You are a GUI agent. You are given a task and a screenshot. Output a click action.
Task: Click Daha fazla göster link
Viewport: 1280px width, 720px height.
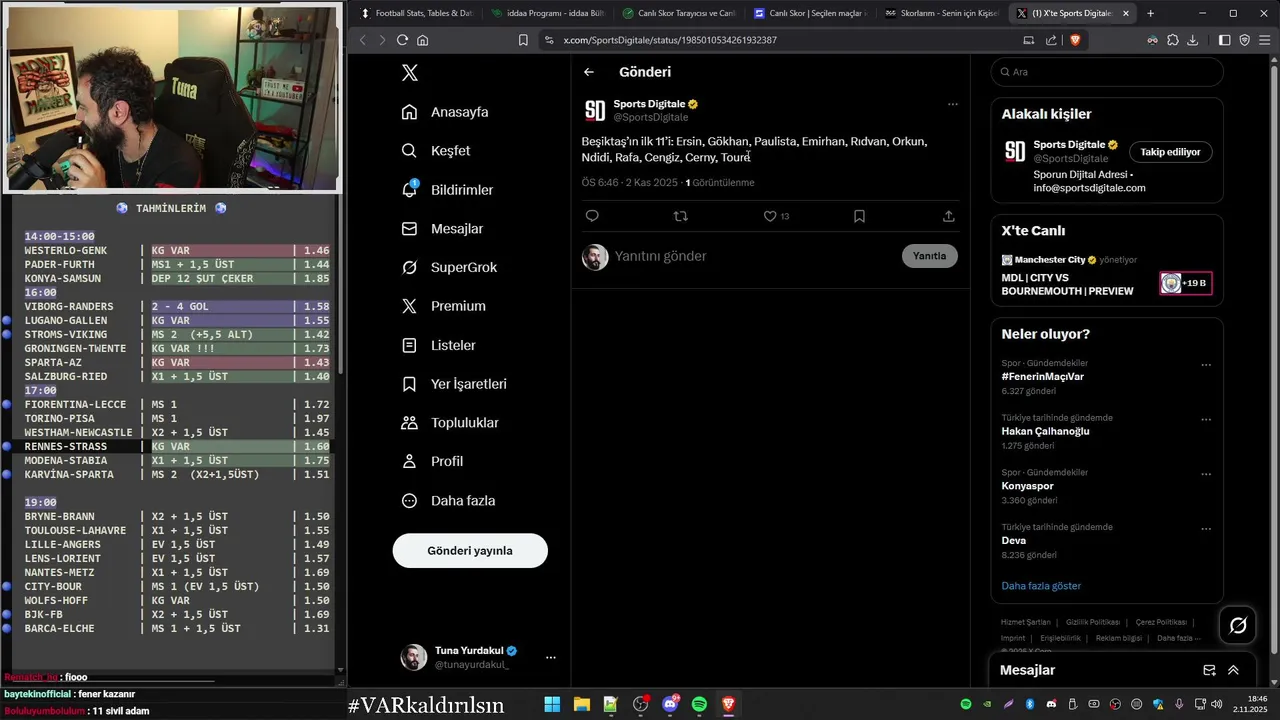[x=1041, y=586]
